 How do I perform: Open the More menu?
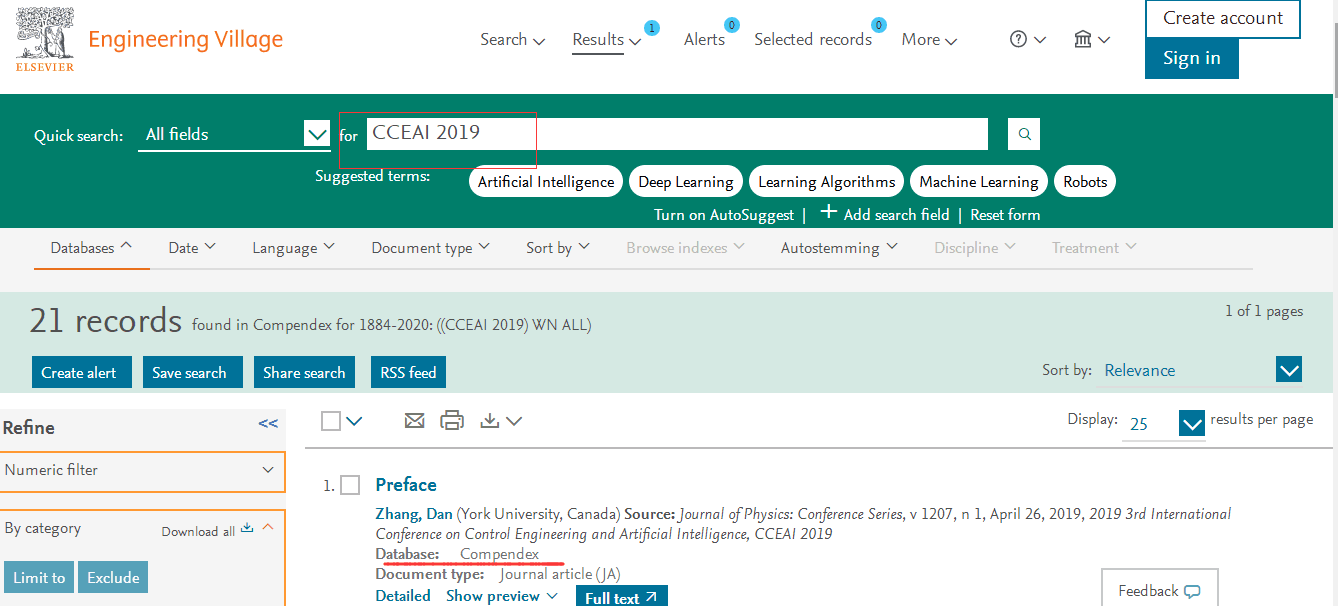pos(929,39)
